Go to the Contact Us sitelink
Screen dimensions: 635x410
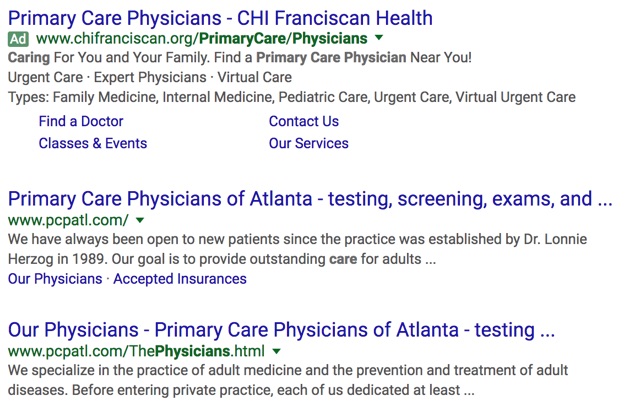click(x=303, y=121)
